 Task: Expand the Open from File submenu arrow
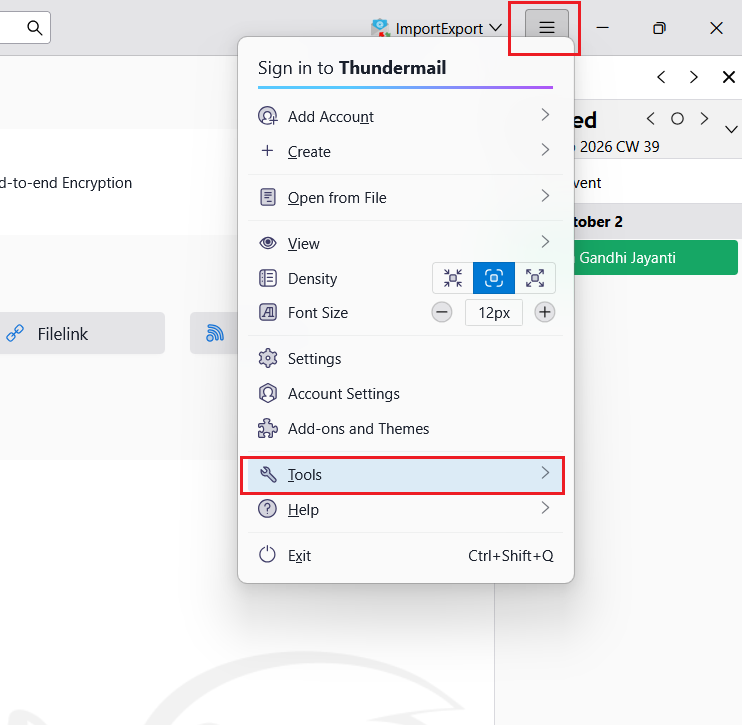tap(545, 196)
